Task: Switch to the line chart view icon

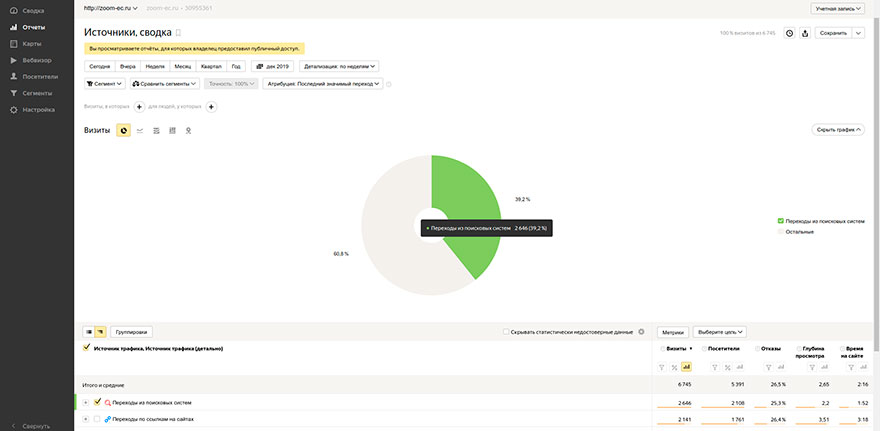Action: pyautogui.click(x=140, y=130)
